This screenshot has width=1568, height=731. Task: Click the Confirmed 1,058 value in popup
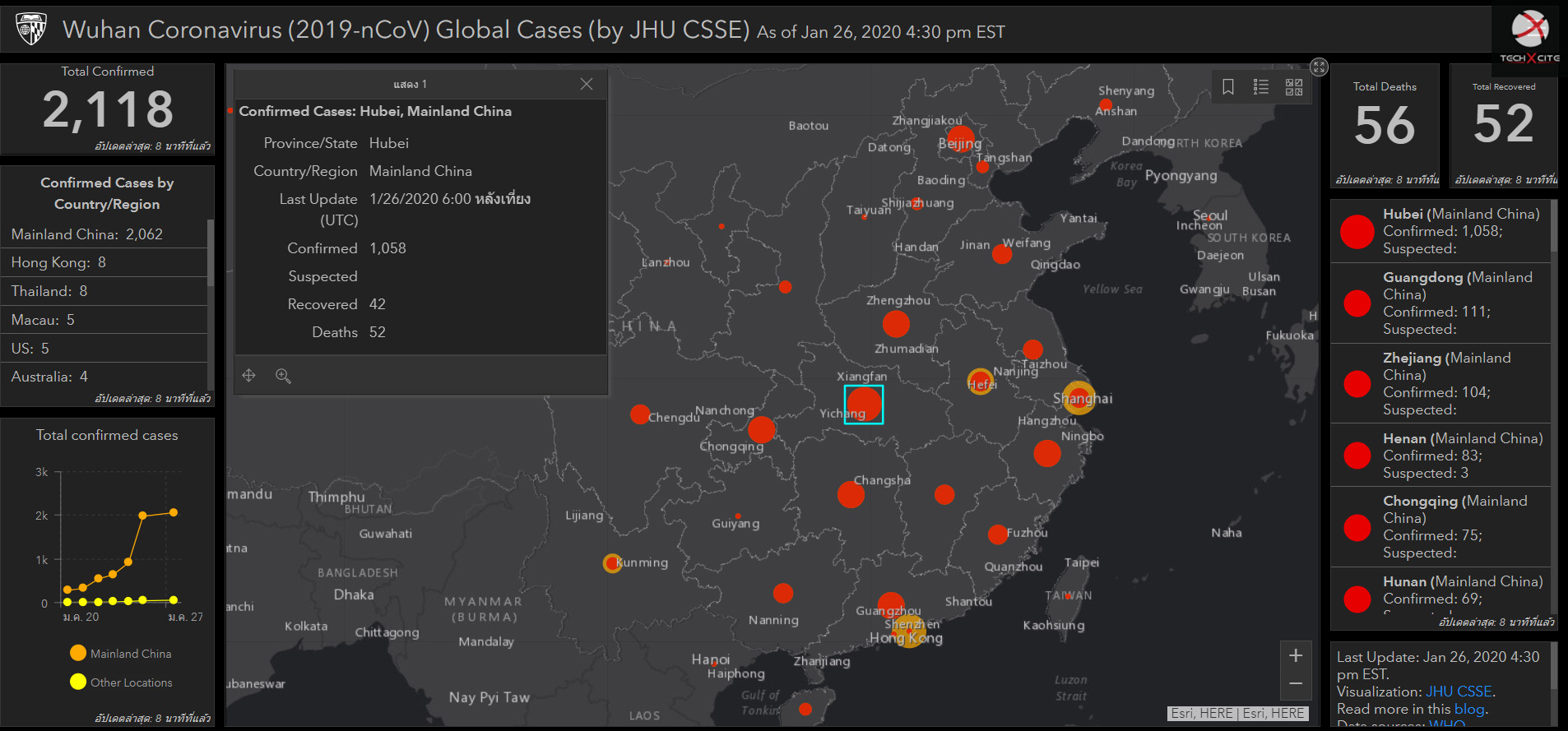point(387,248)
